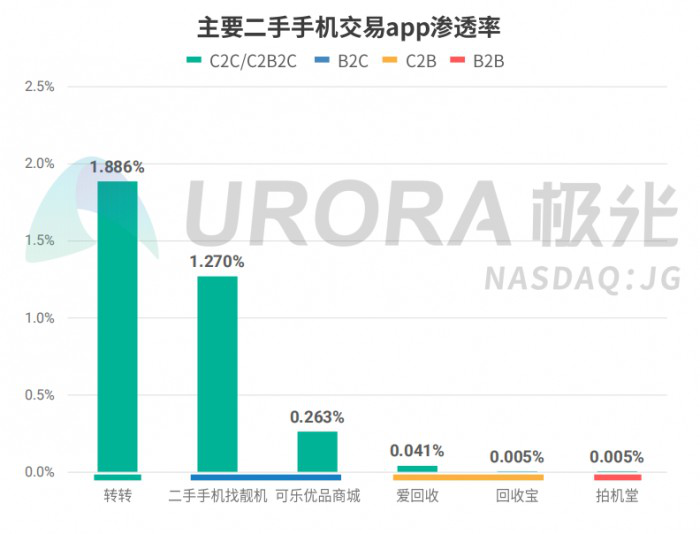
Task: Select the green bar for 可乐优品商城
Action: tap(317, 450)
